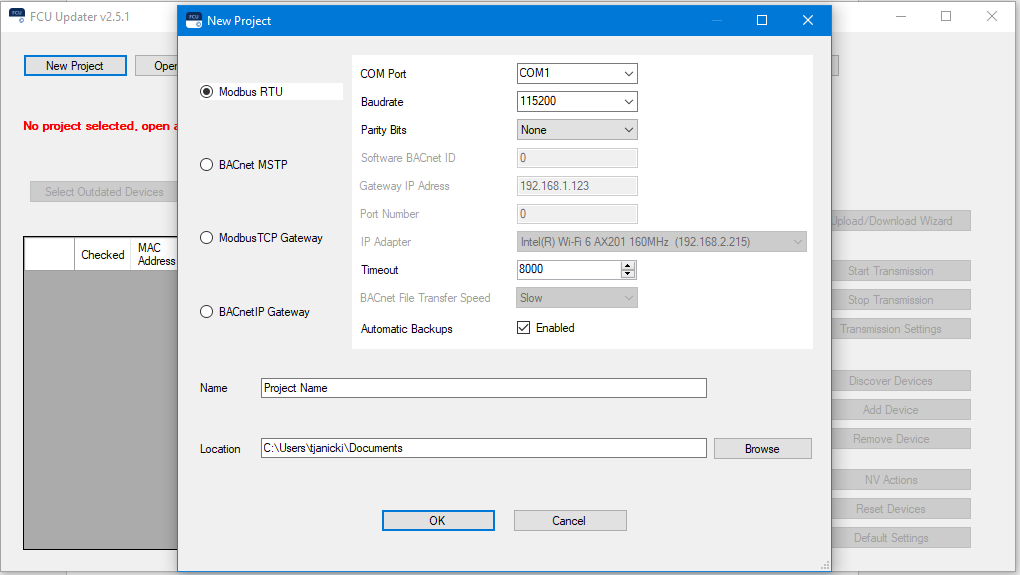Maximize the New Project dialog
The height and width of the screenshot is (575, 1020).
coord(761,20)
